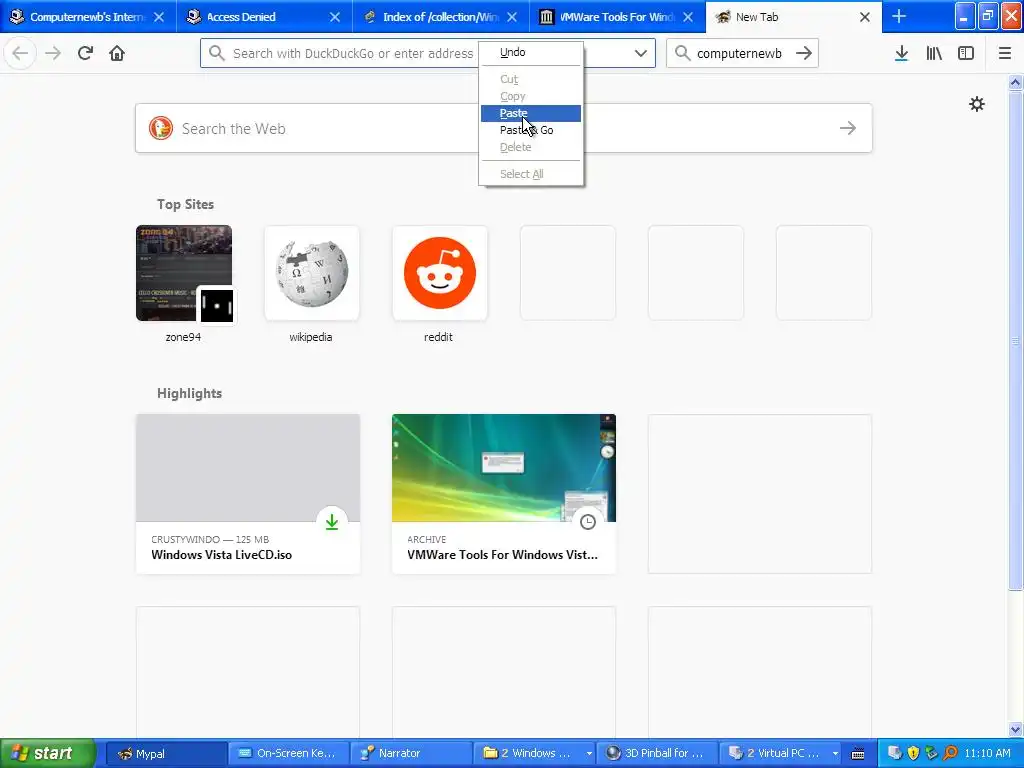This screenshot has height=768, width=1024.
Task: Expand the address bar history dropdown
Action: [641, 53]
